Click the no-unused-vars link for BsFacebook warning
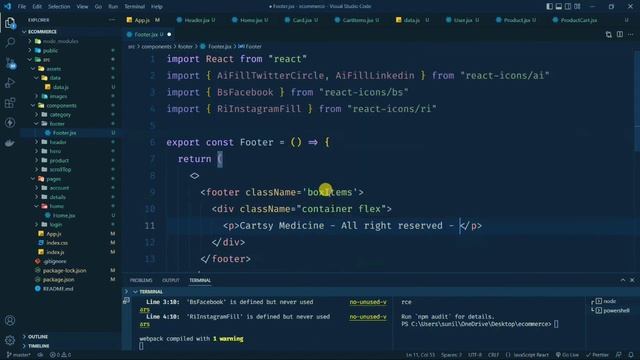 368,302
